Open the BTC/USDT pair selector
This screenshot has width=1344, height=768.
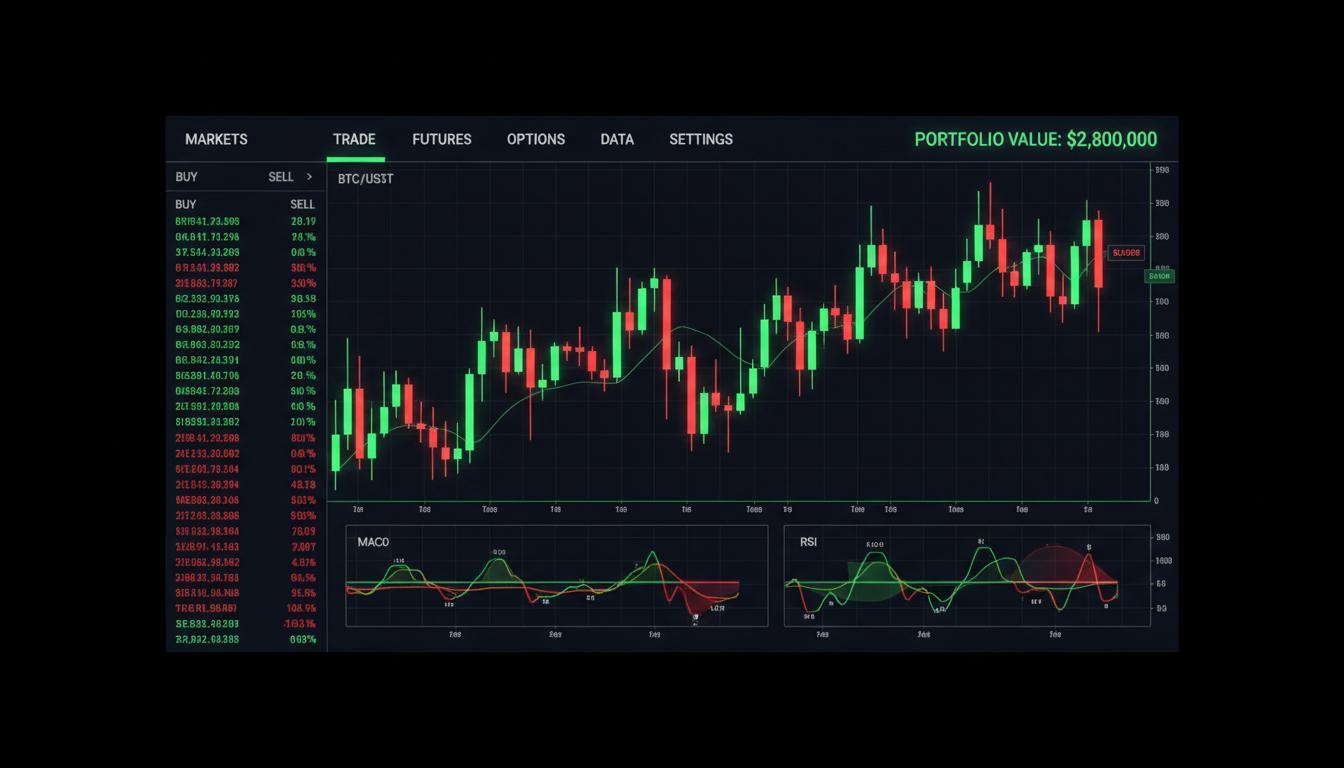[366, 179]
